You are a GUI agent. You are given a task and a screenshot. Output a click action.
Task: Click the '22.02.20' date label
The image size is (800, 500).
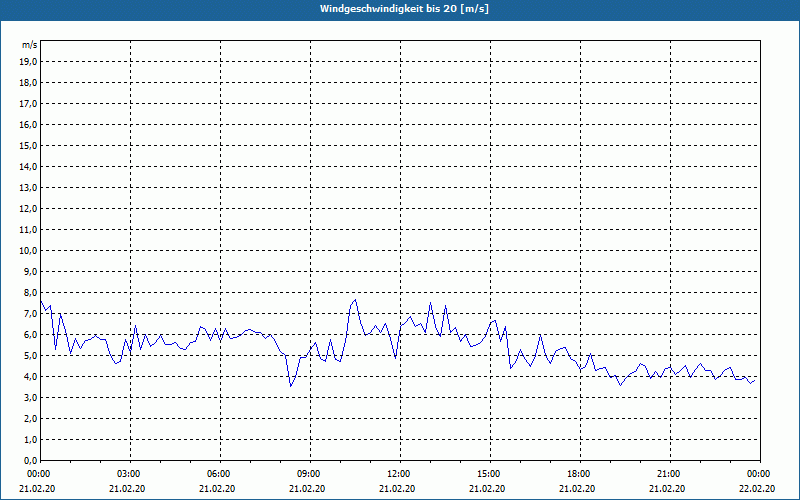coord(757,489)
